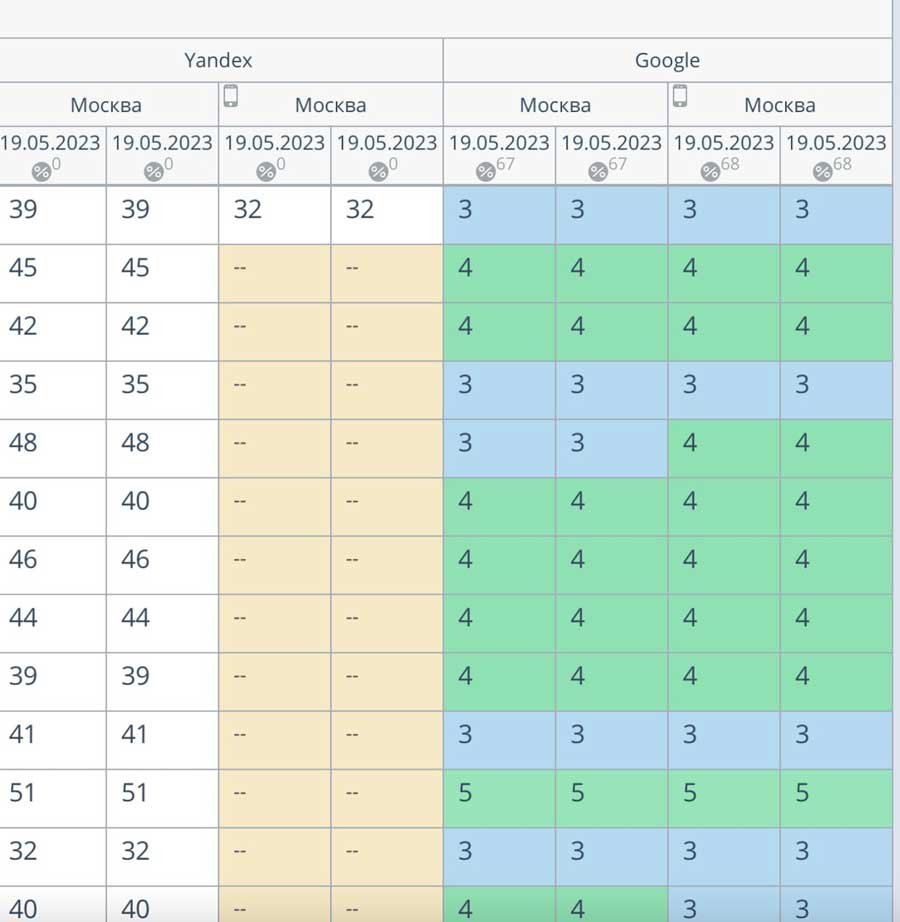Image resolution: width=900 pixels, height=922 pixels.
Task: Select the Yandex column group header
Action: [218, 60]
